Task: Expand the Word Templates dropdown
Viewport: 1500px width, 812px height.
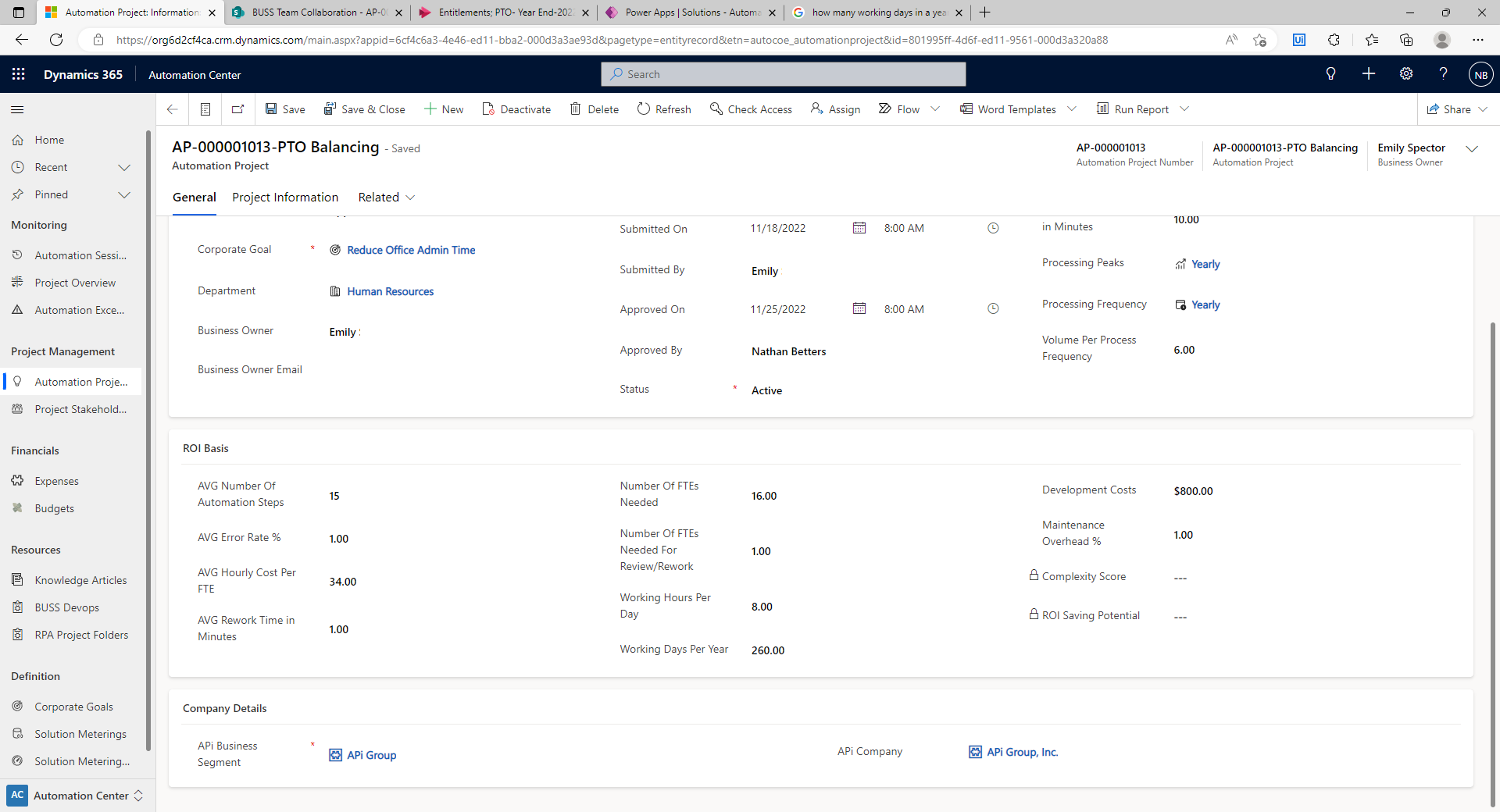Action: pyautogui.click(x=1072, y=109)
